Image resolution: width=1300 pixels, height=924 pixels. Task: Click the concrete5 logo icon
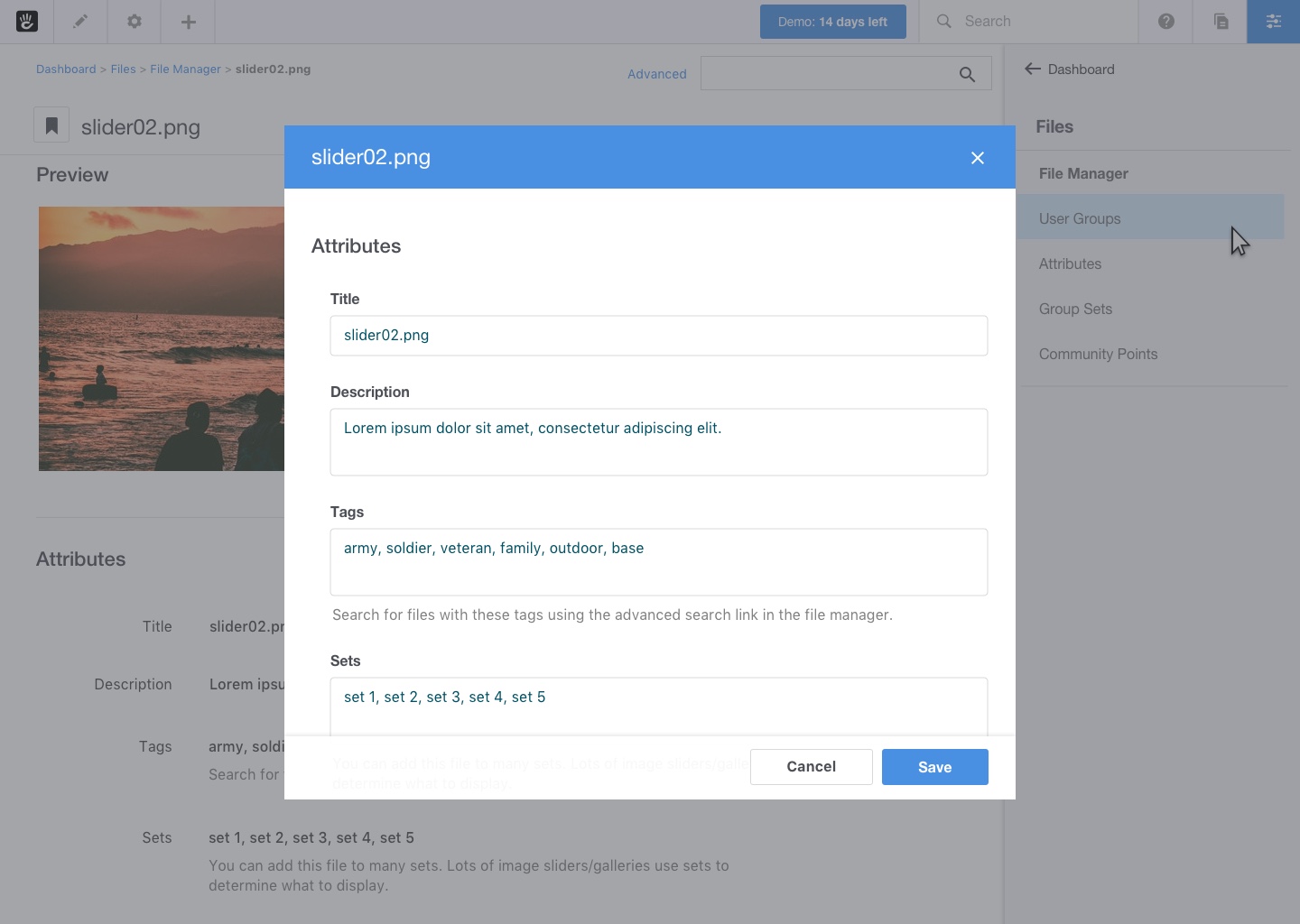coord(27,21)
